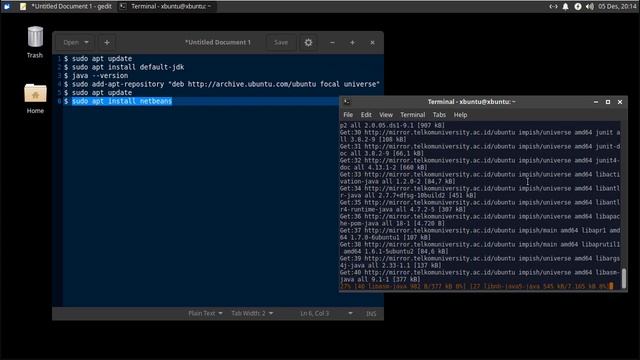Open the File menu in Terminal
640x360 pixels.
pos(348,115)
